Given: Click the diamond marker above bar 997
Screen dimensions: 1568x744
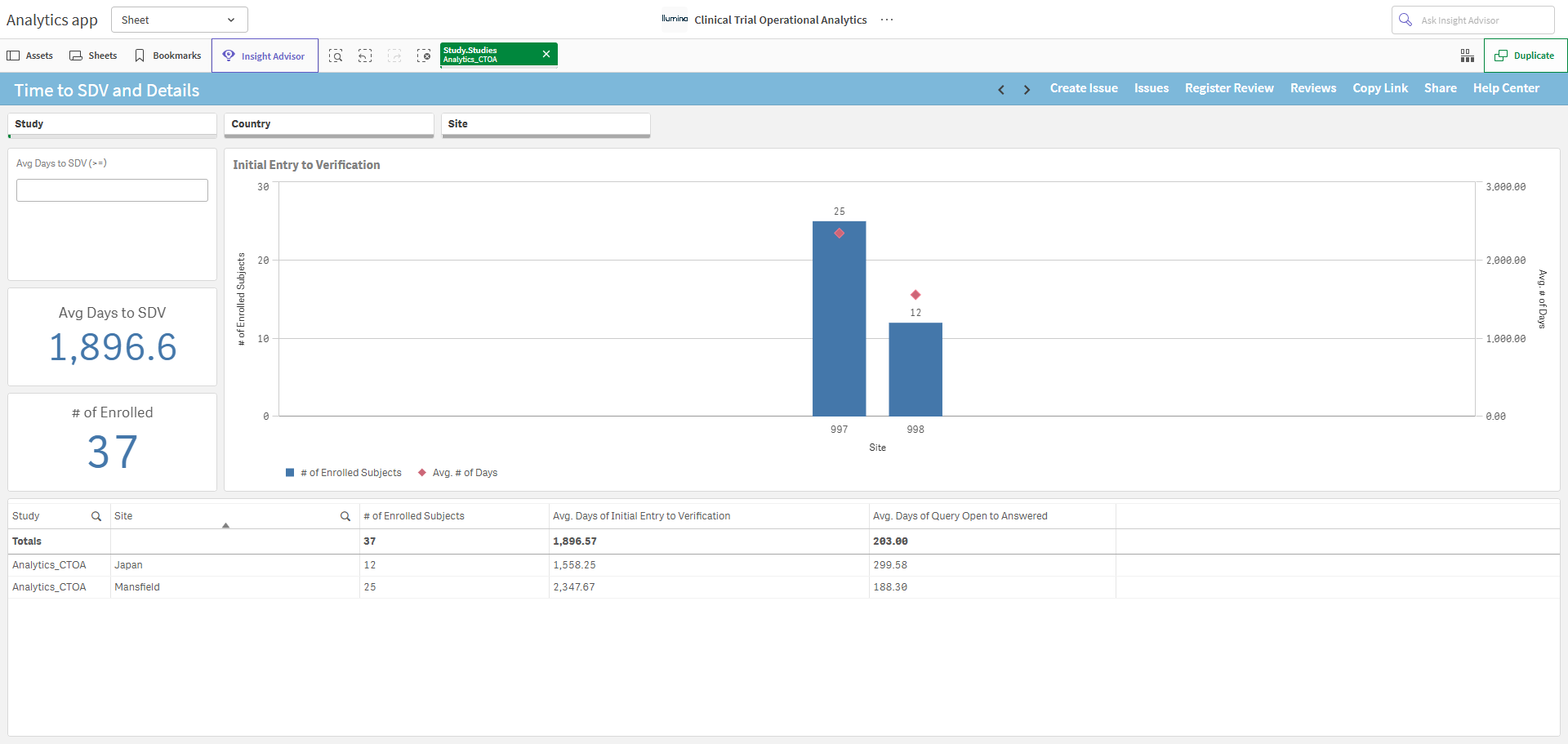Looking at the screenshot, I should point(839,234).
